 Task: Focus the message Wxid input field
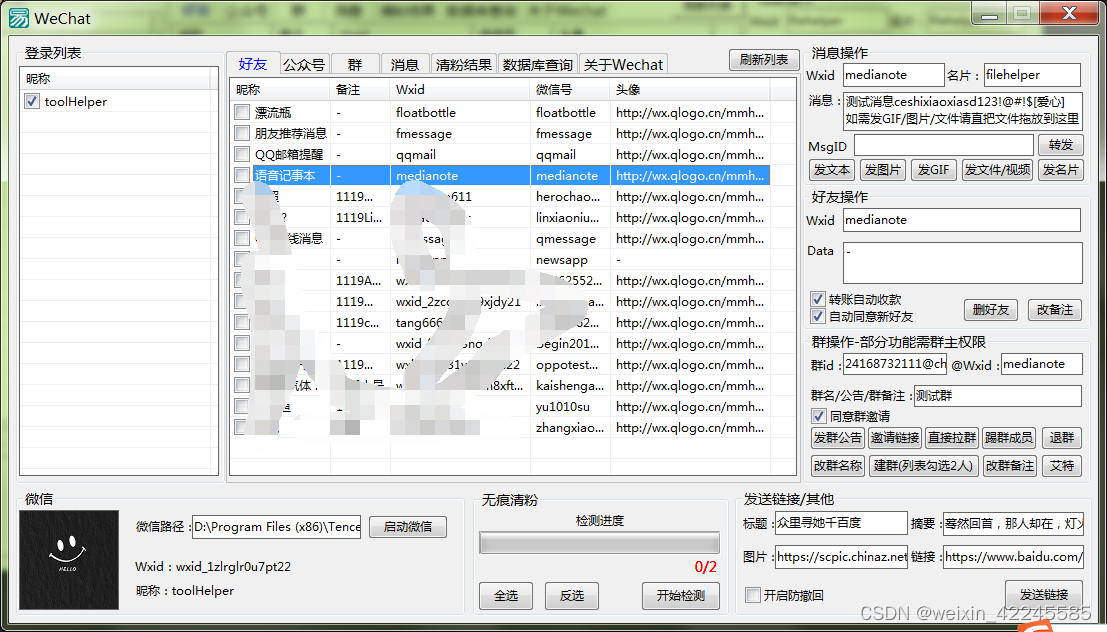[893, 75]
